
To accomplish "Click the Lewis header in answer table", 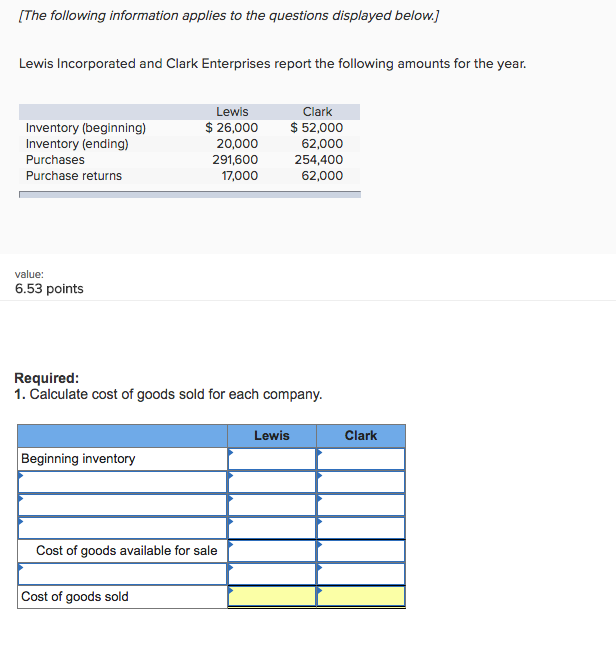I will click(272, 435).
